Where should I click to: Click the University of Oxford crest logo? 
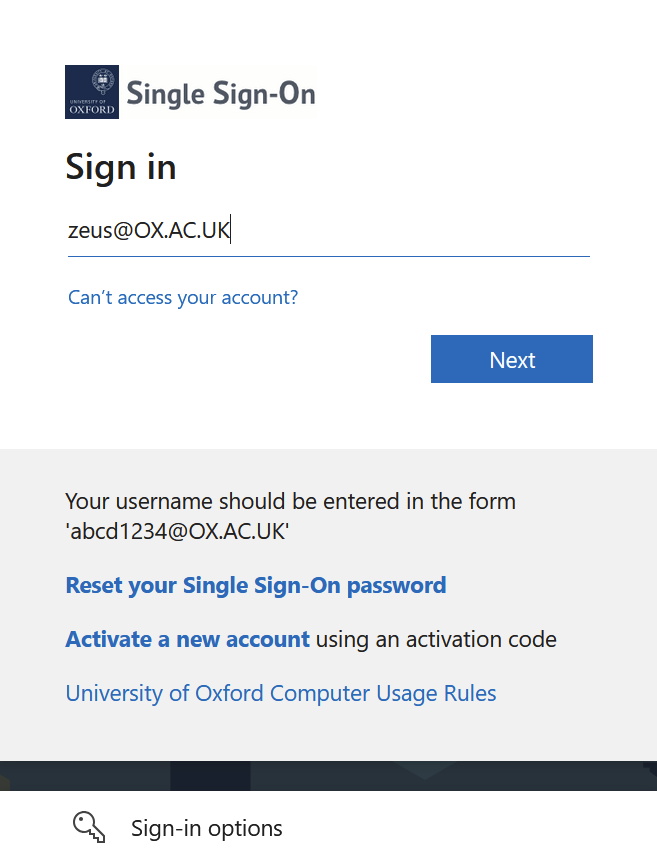[x=92, y=92]
